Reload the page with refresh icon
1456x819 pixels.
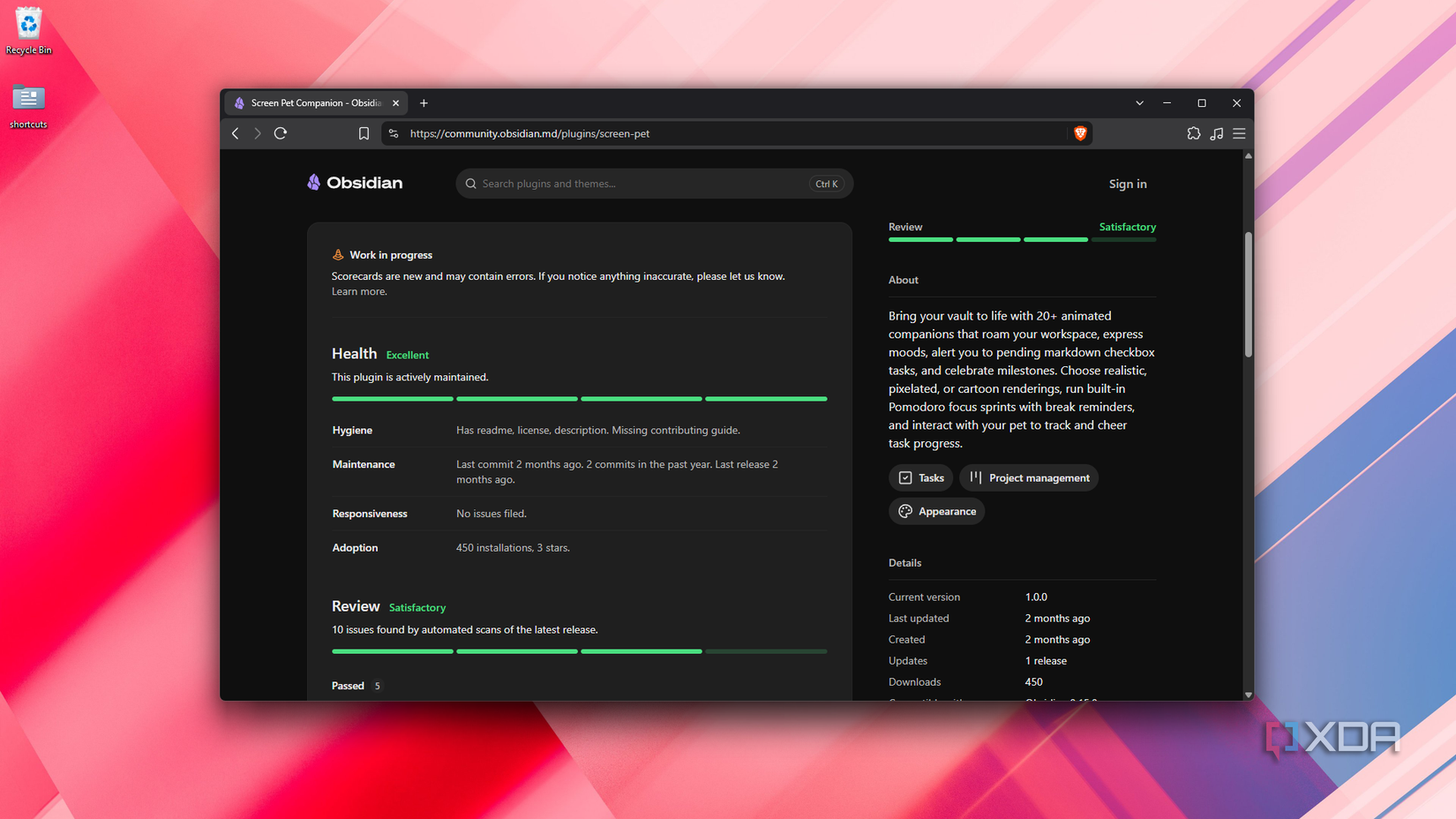pos(281,133)
